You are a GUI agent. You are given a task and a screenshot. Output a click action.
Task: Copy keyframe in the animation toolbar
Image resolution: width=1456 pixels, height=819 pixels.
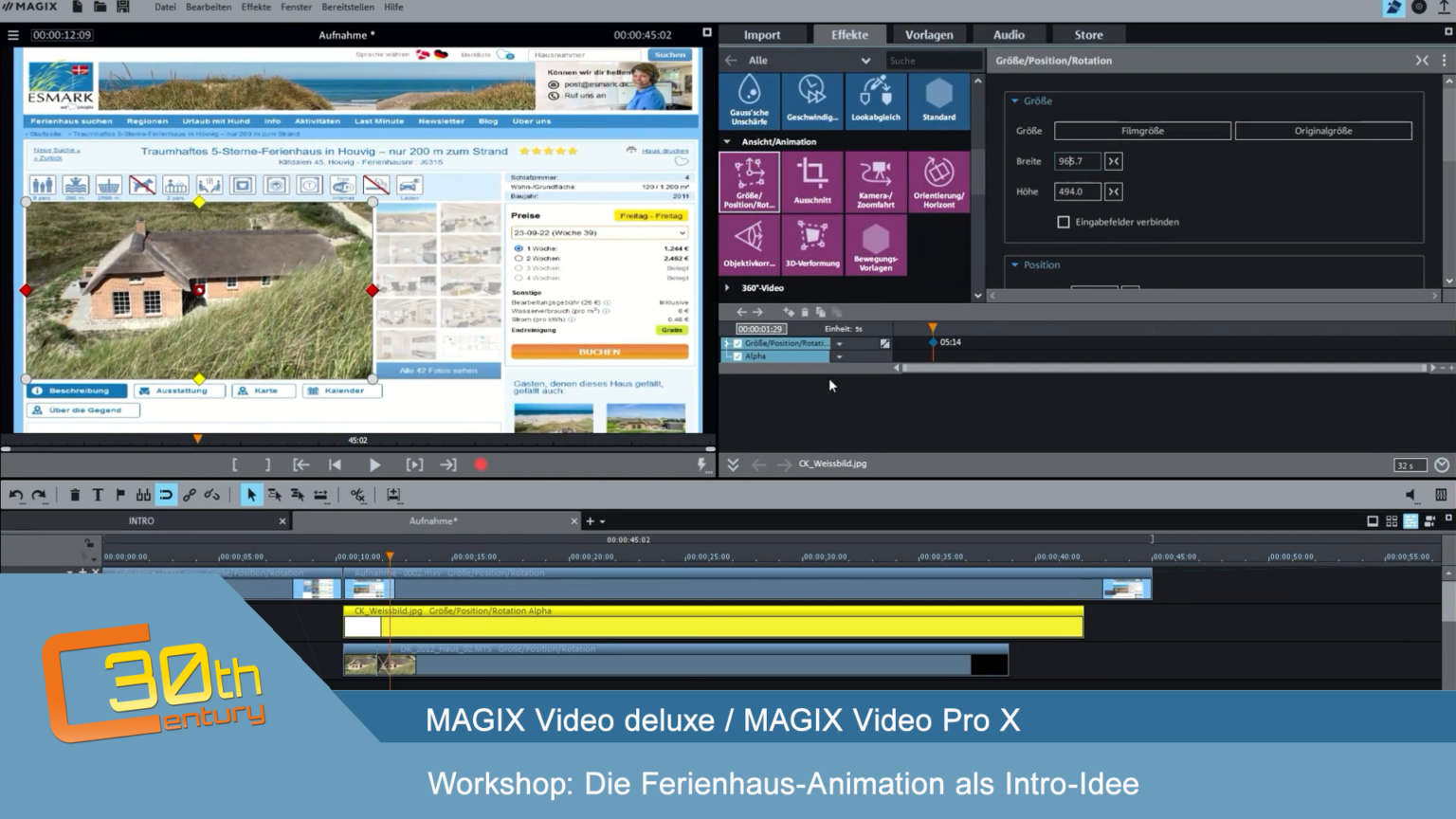821,312
